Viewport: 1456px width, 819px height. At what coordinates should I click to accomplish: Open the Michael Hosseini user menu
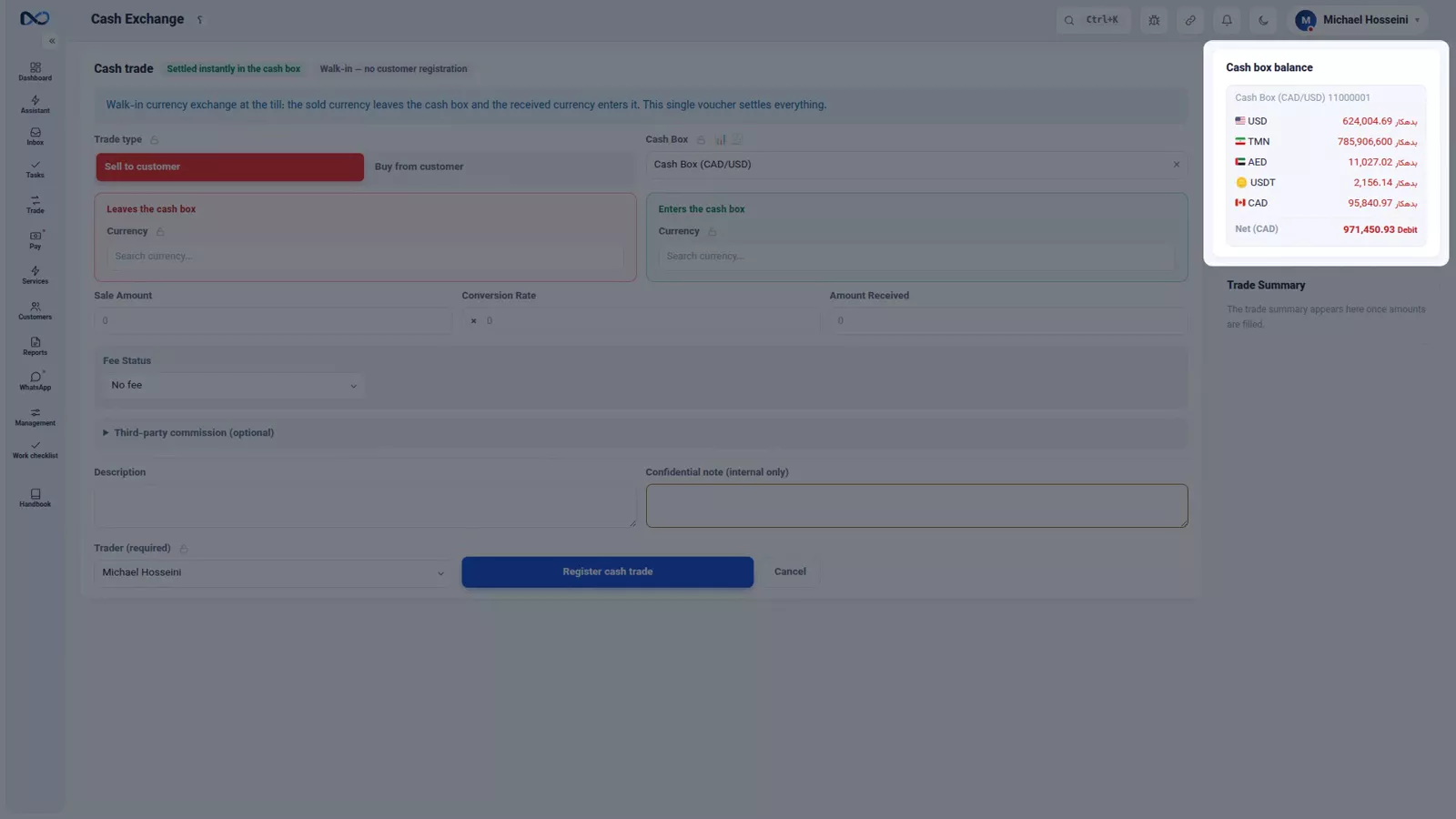pyautogui.click(x=1360, y=20)
